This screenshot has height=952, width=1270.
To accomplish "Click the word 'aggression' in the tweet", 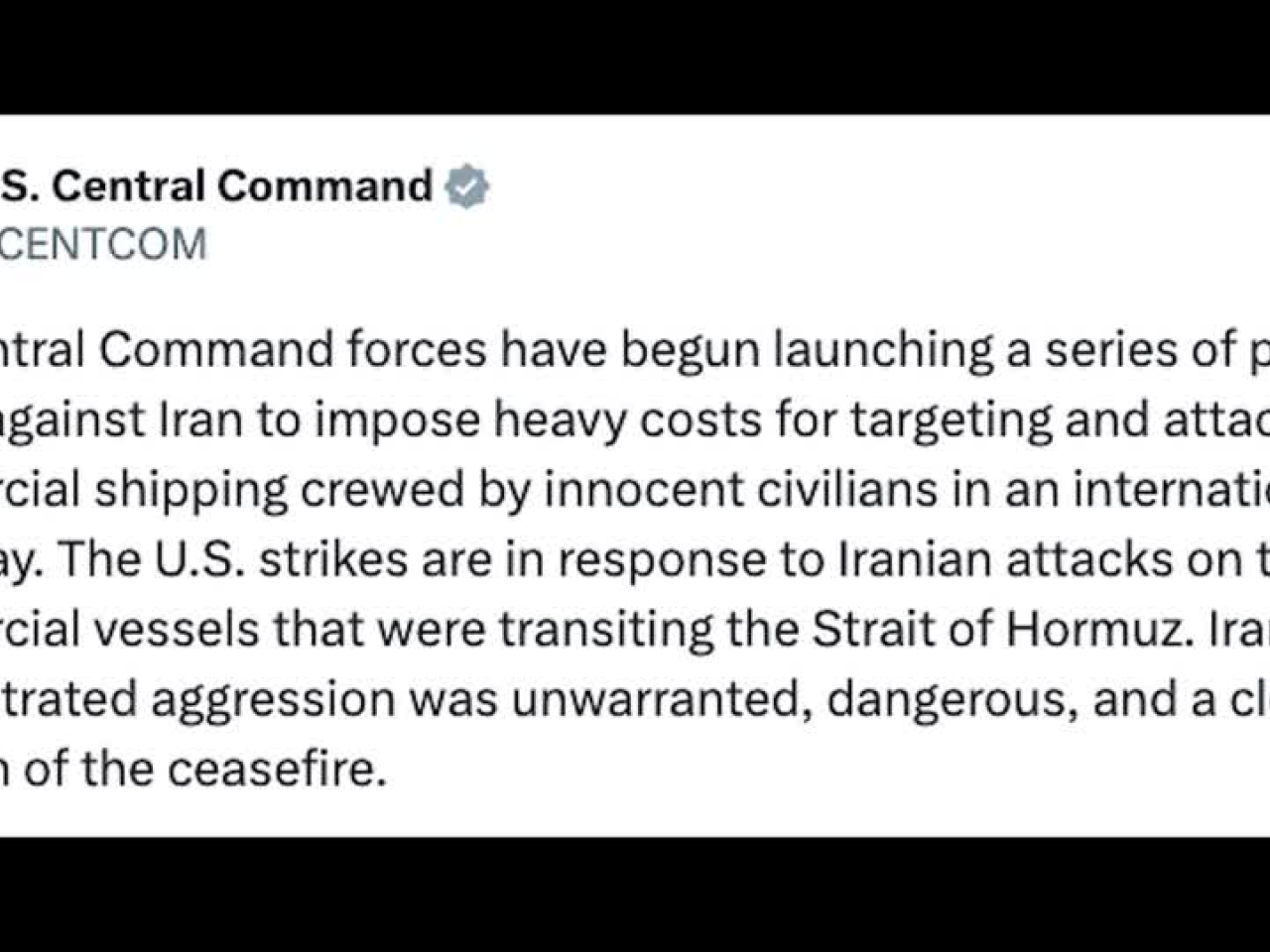I will tap(275, 699).
